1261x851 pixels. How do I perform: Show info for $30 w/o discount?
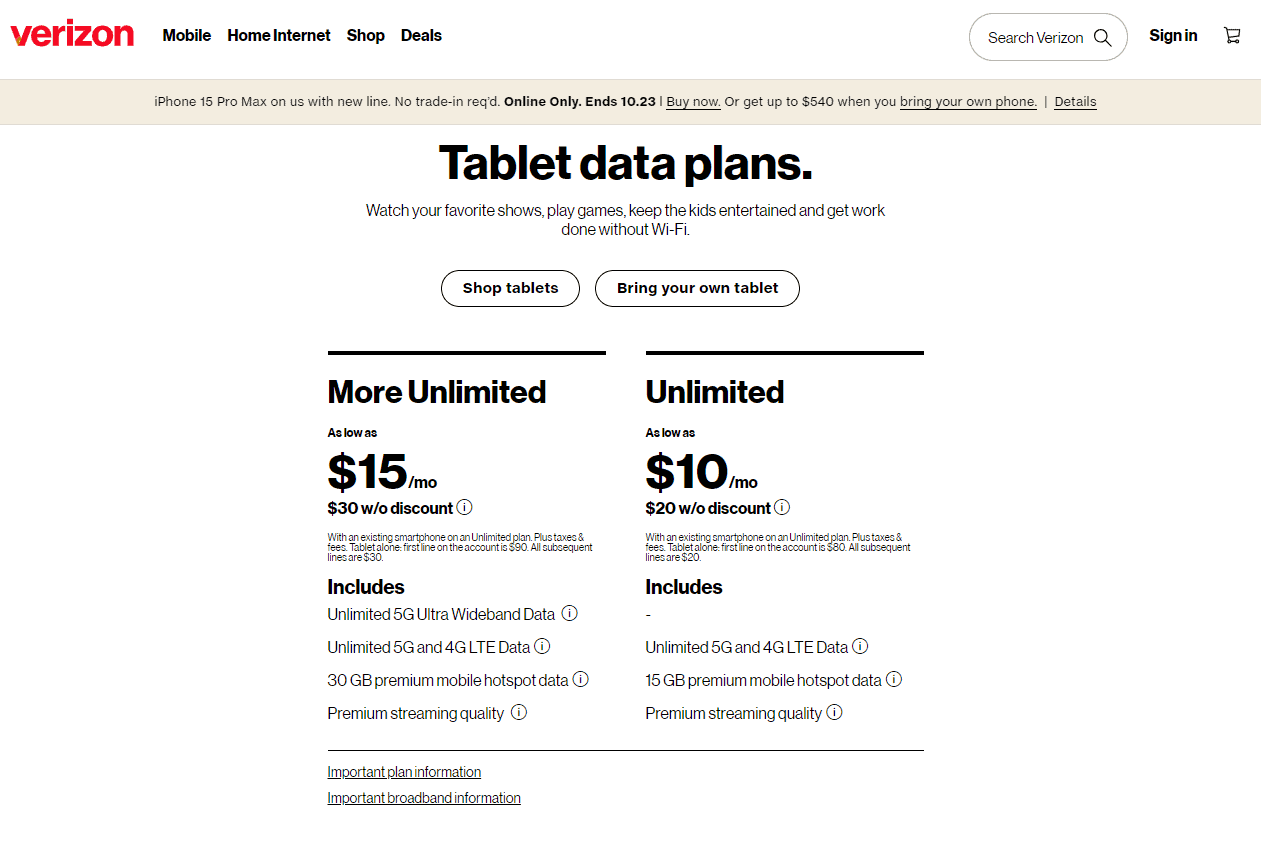pyautogui.click(x=465, y=507)
